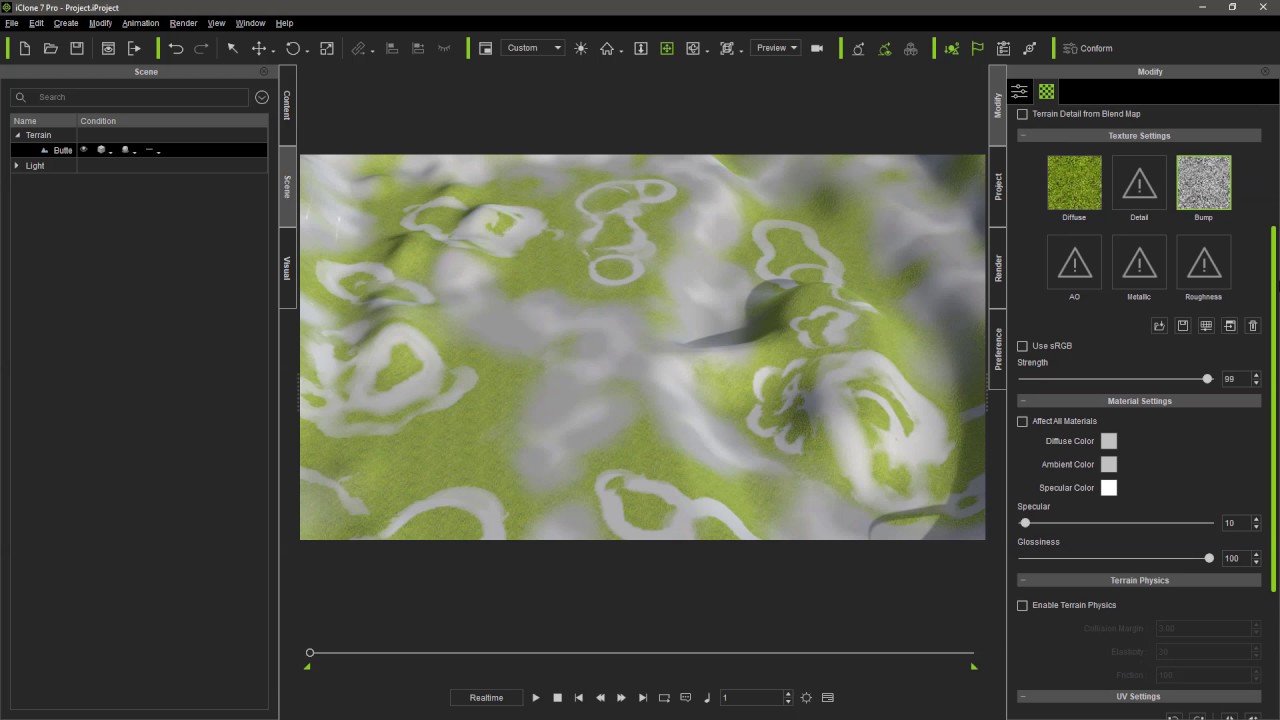Screen dimensions: 1280x720
Task: Click the Scene search field
Action: coord(130,97)
